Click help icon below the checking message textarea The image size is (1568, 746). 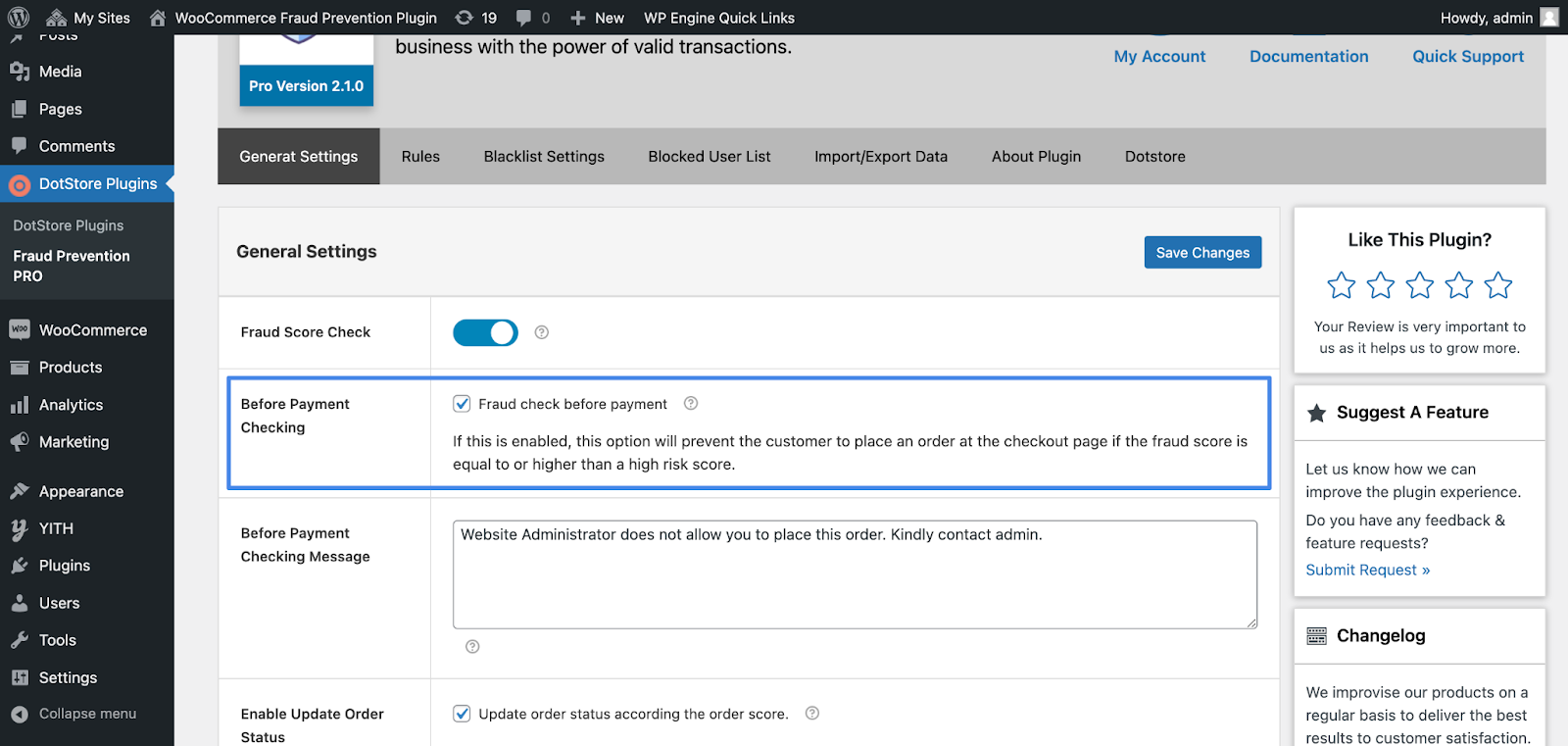[472, 646]
